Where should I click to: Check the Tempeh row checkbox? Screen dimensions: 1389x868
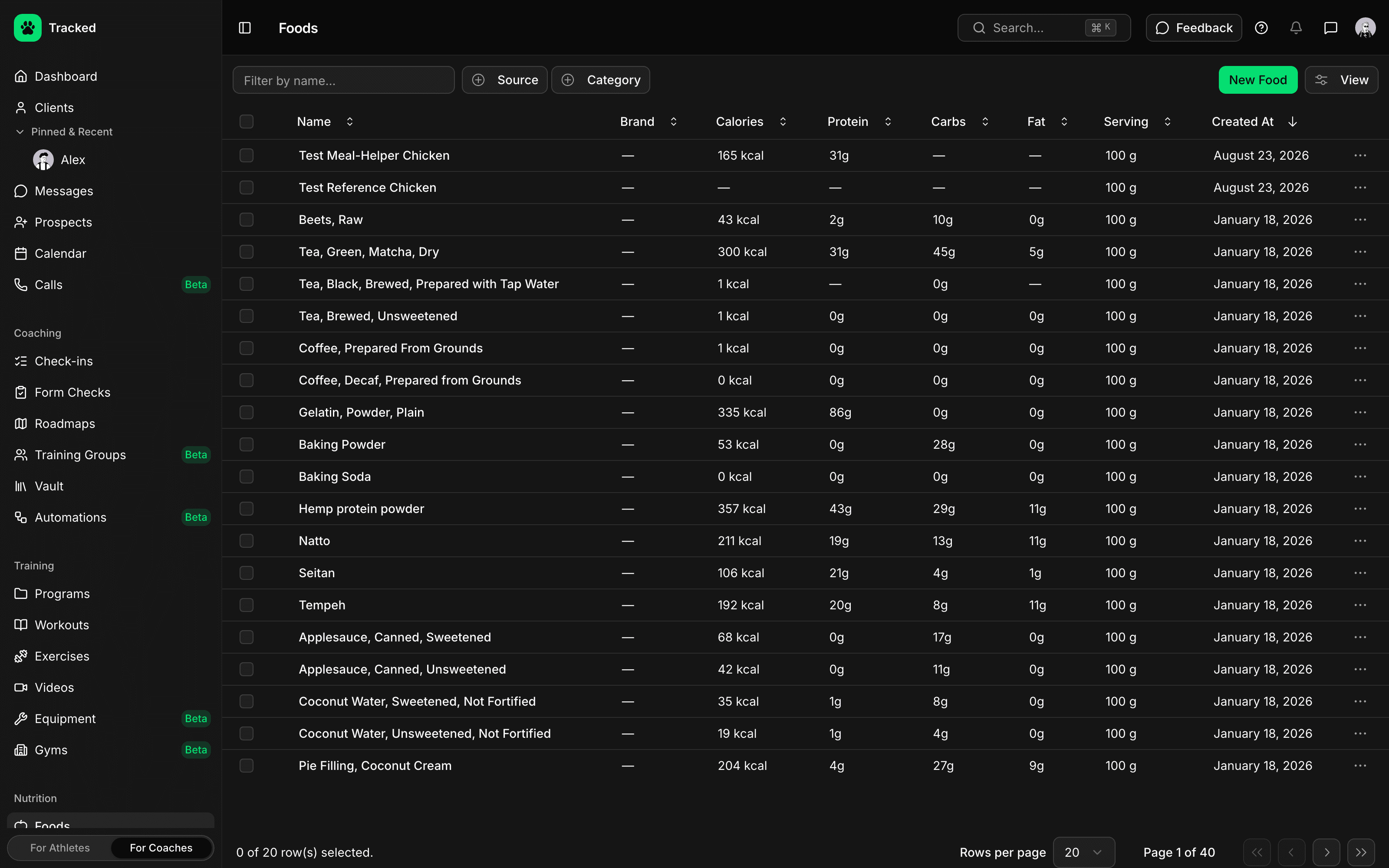coord(246,605)
